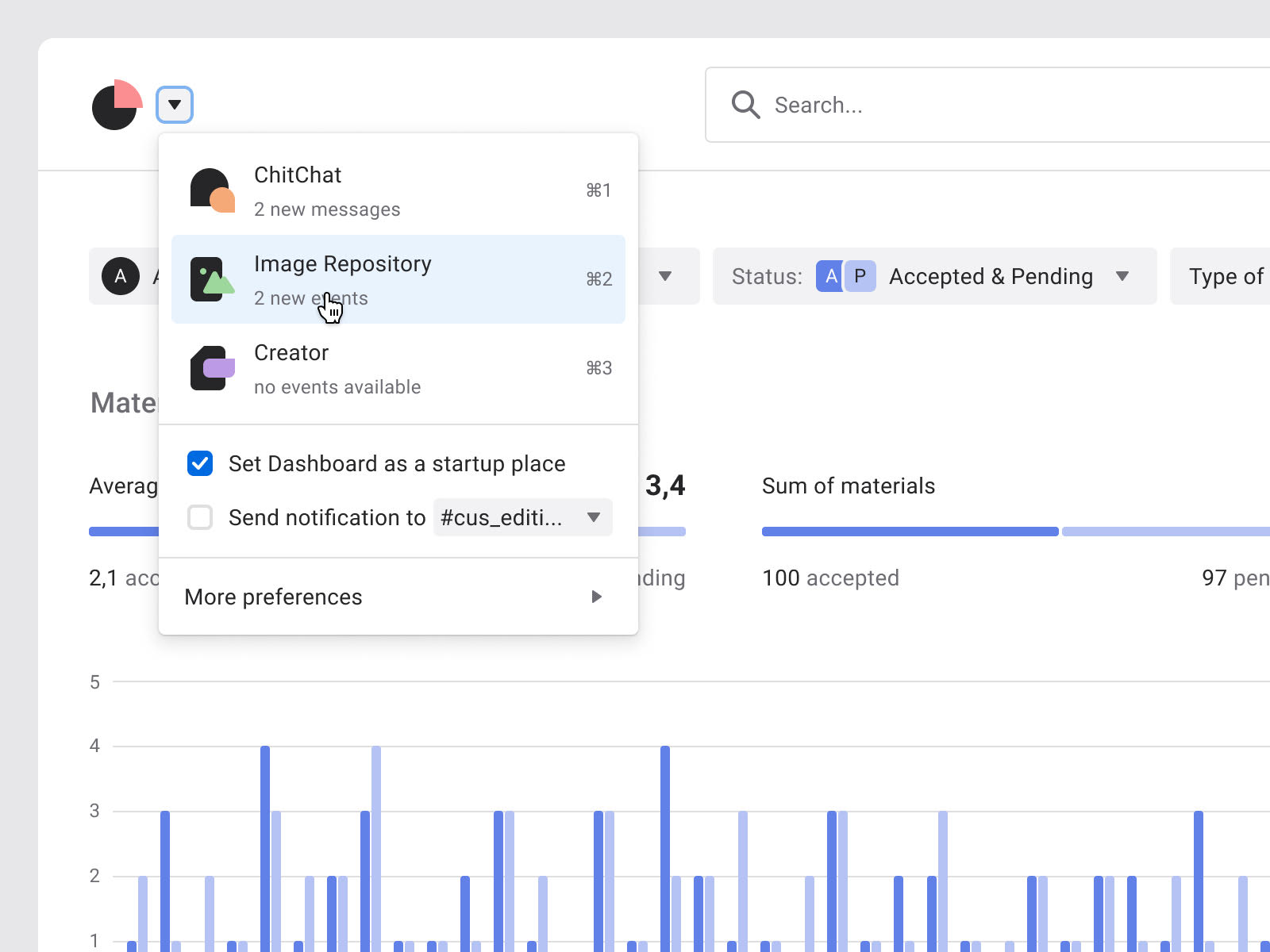1270x952 pixels.
Task: Collapse the app switcher dropdown button
Action: [175, 105]
